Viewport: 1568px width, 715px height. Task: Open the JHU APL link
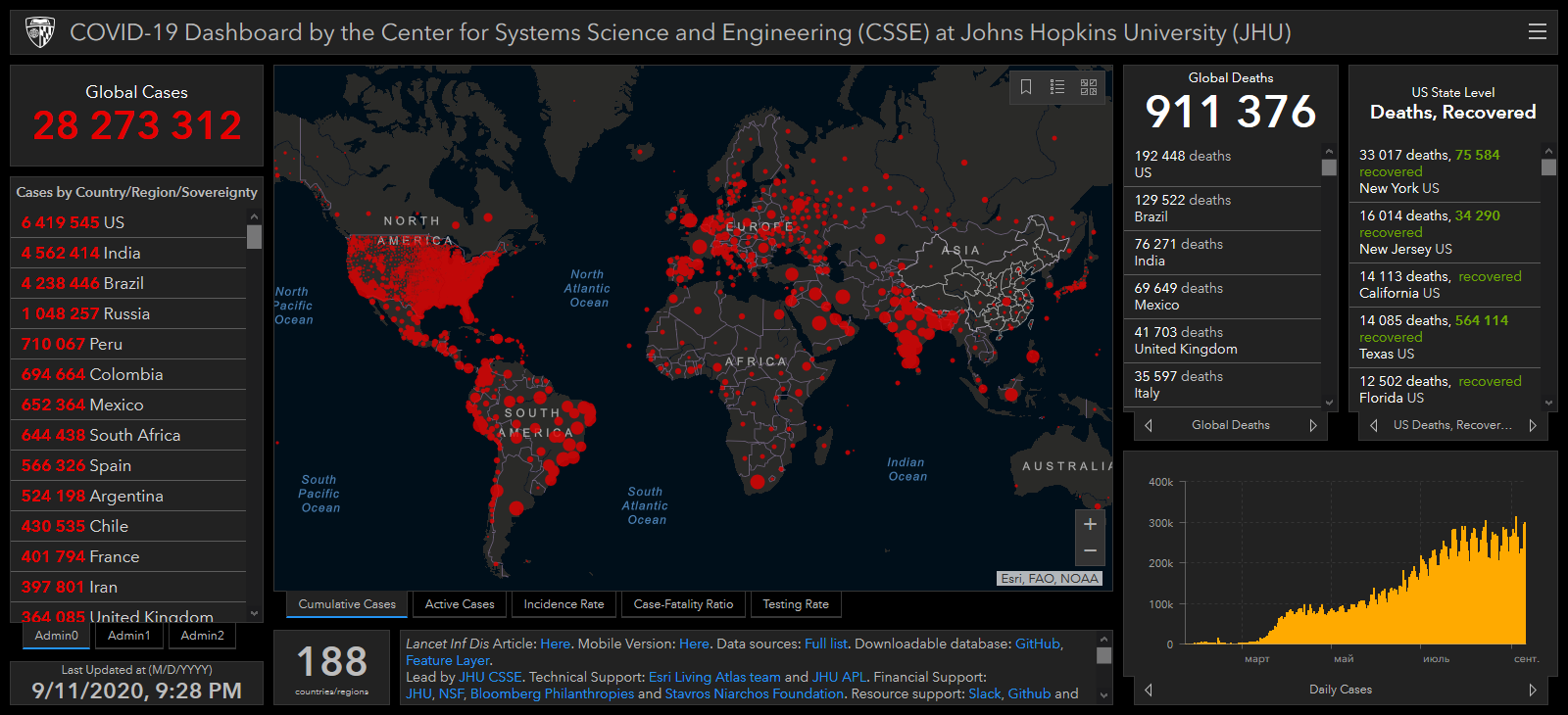839,677
